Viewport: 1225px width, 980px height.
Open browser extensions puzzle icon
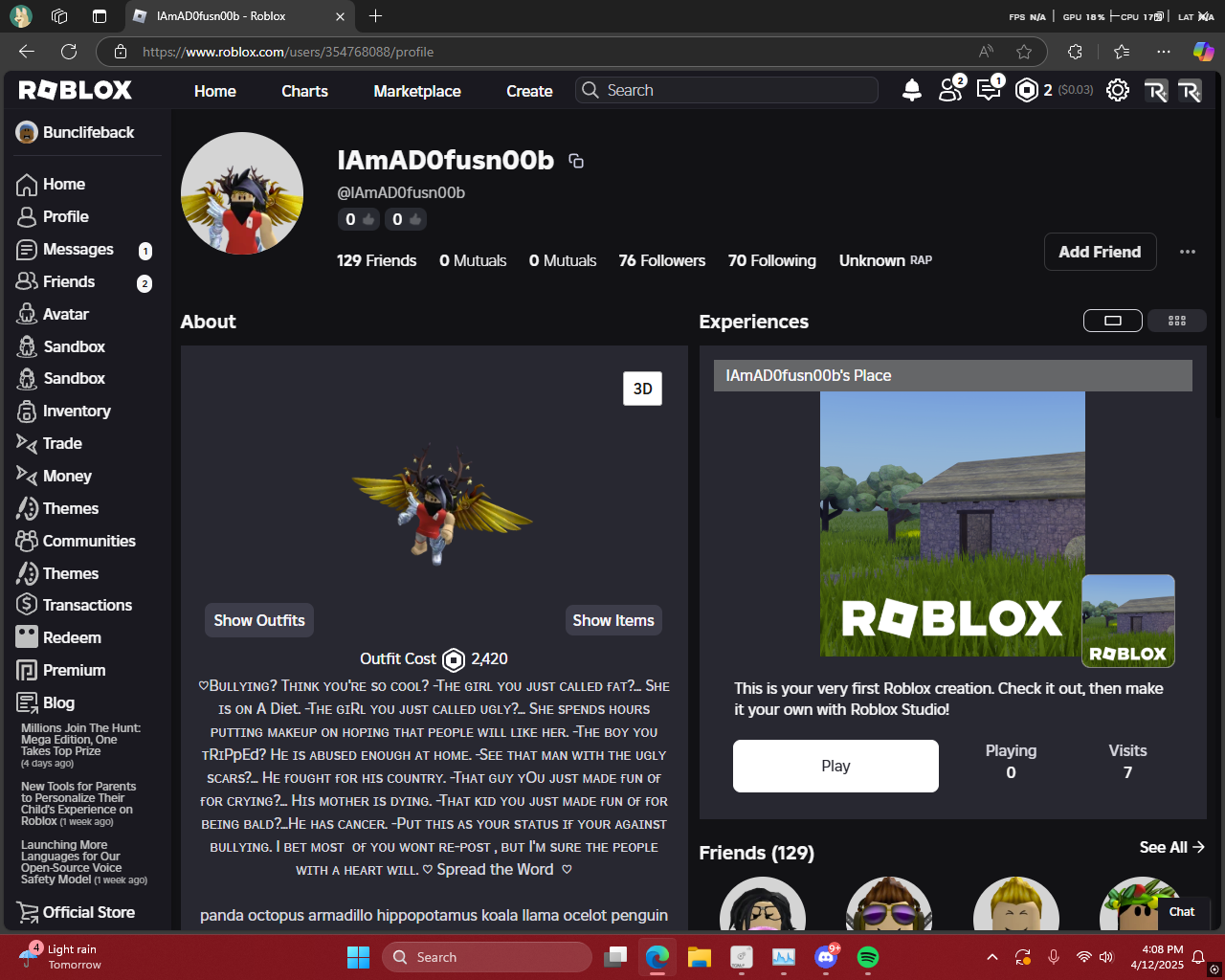coord(1075,52)
